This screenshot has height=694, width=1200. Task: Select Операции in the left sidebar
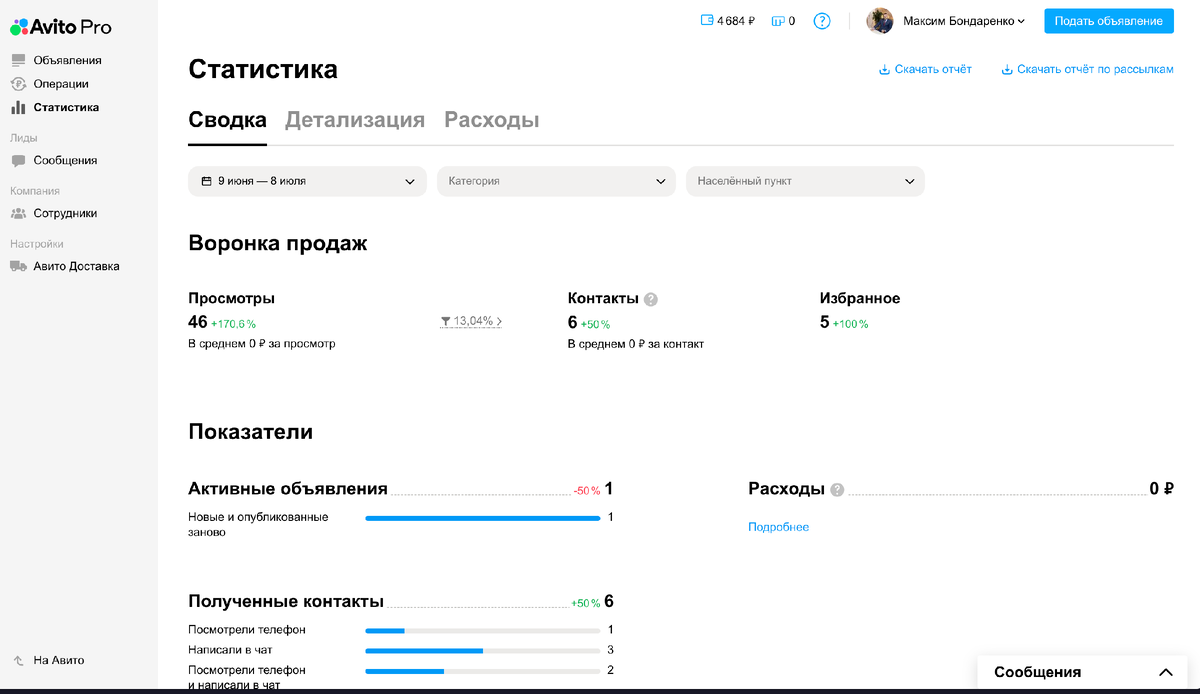tap(61, 83)
